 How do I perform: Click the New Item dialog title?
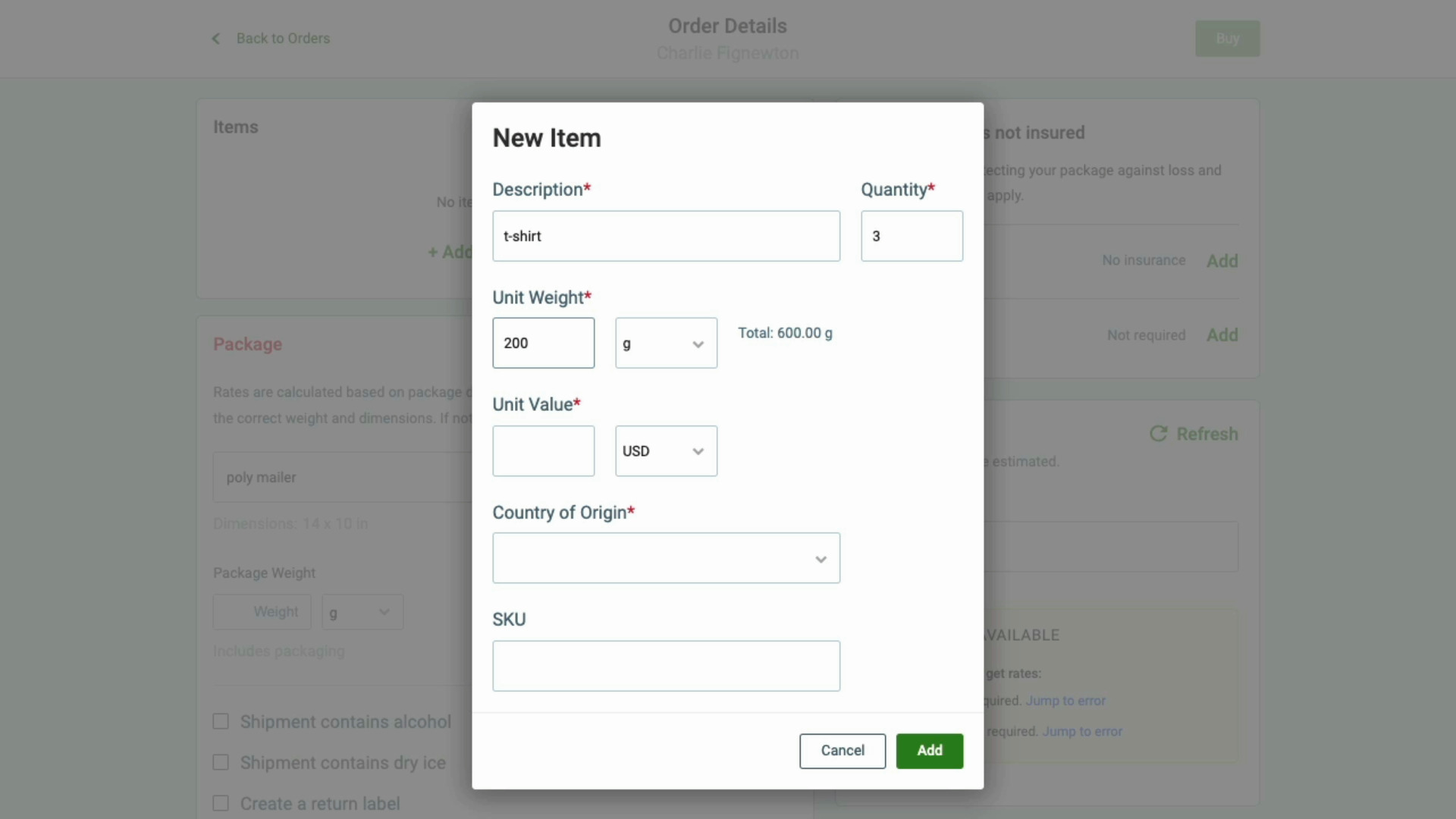tap(546, 138)
